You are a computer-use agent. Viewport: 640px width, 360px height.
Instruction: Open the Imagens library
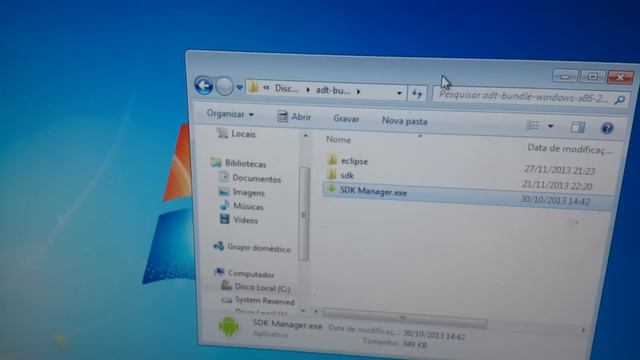point(249,193)
